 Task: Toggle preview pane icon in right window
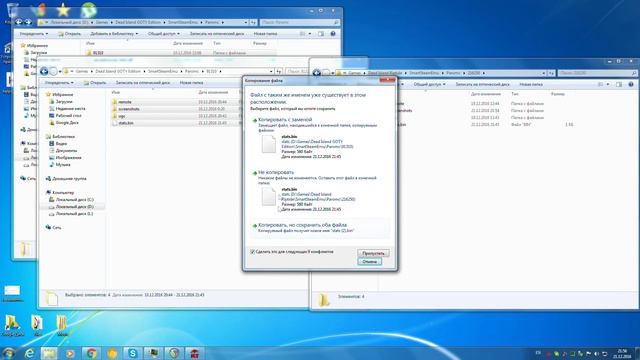click(619, 84)
